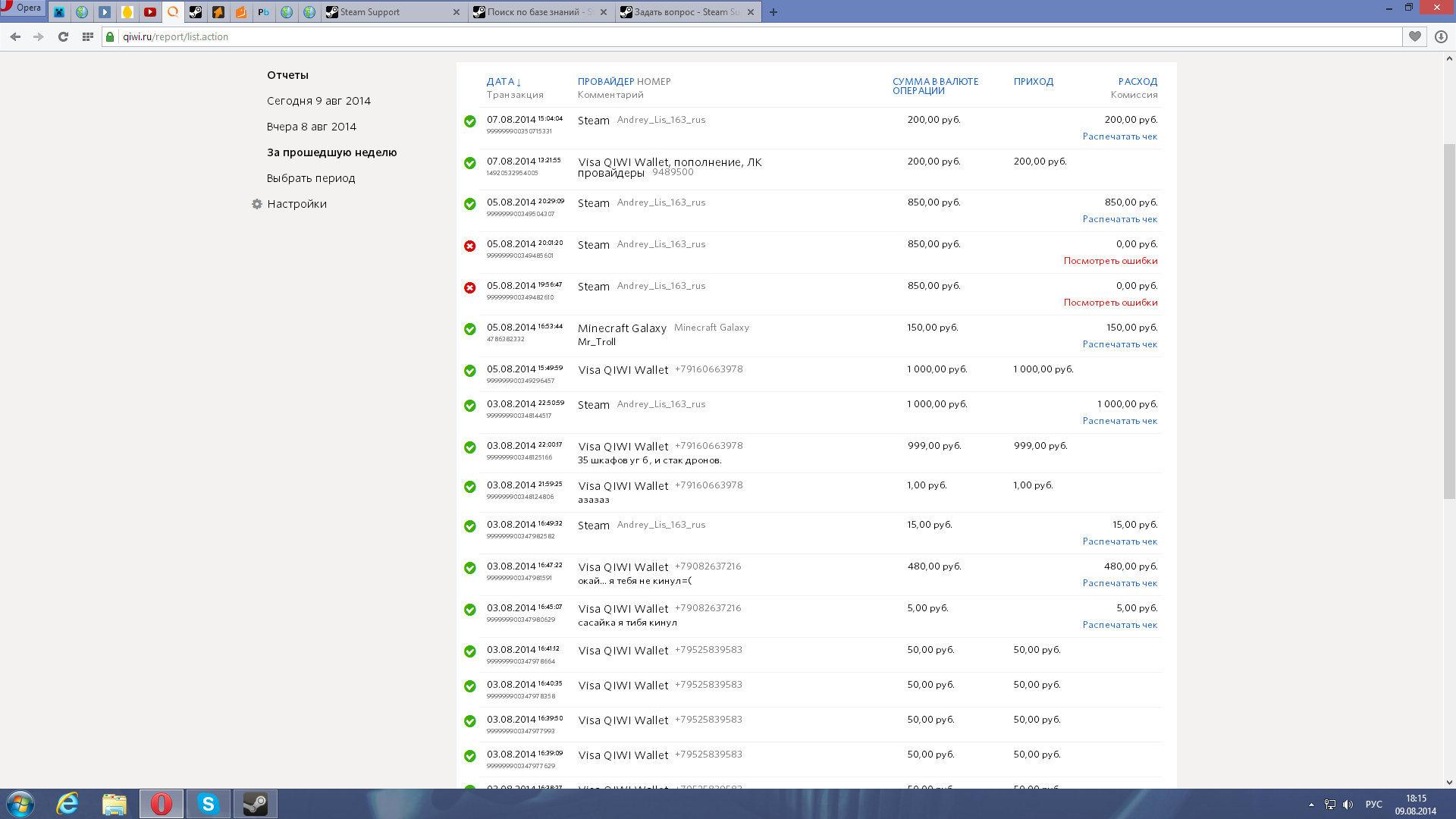Open Steam from the taskbar
Image resolution: width=1456 pixels, height=819 pixels.
coord(255,804)
